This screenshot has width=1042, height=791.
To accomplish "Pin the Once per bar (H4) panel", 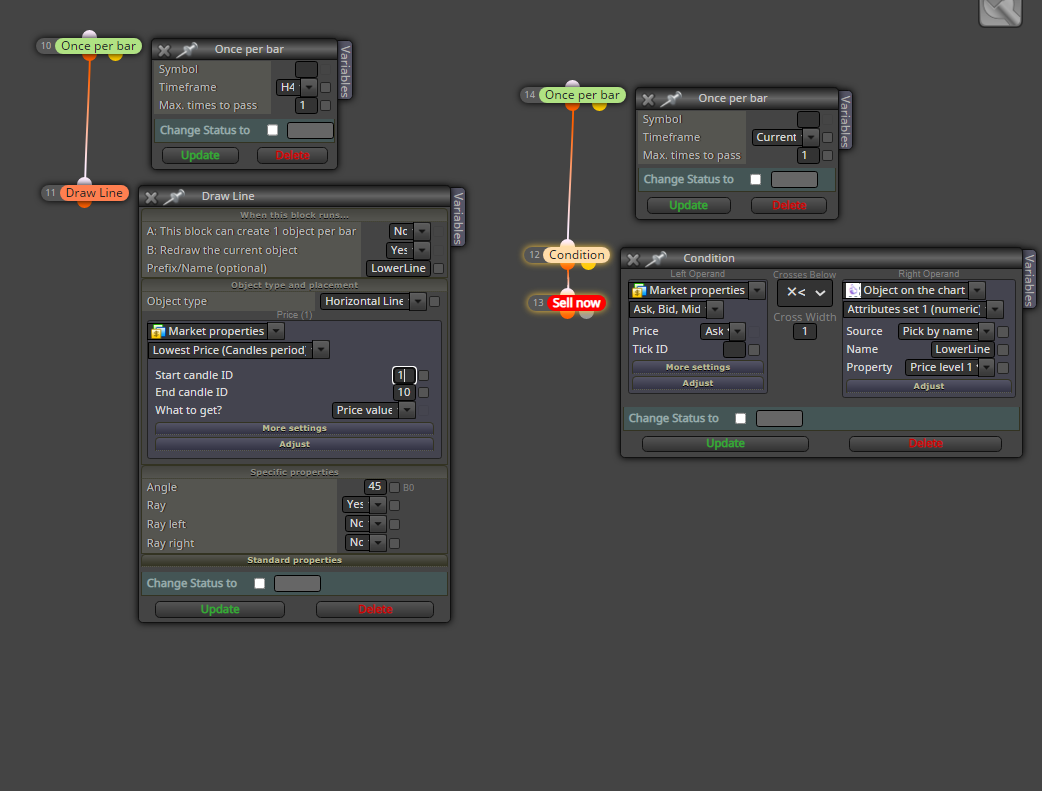I will 187,50.
